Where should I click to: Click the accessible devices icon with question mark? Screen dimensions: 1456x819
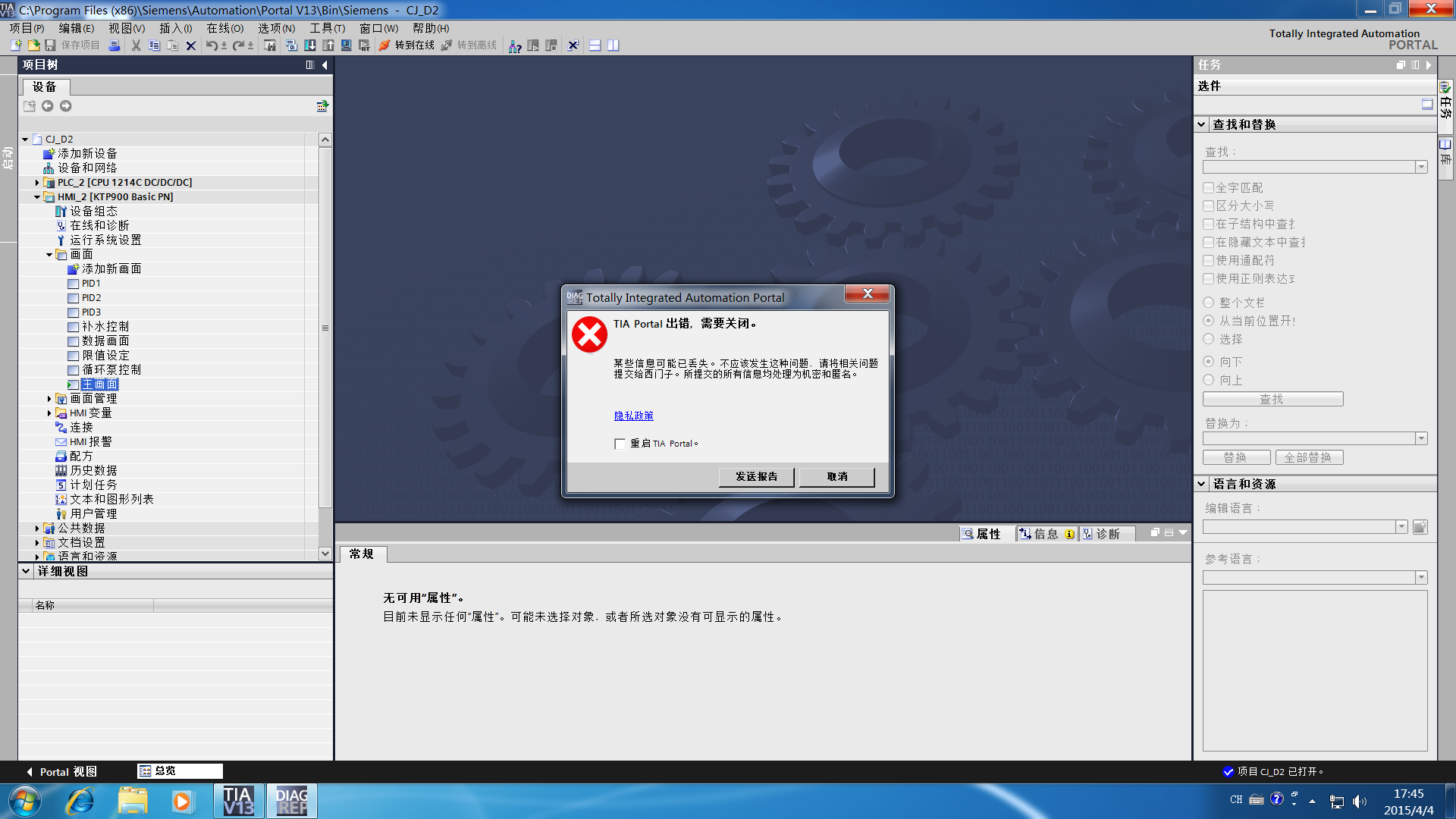click(515, 46)
